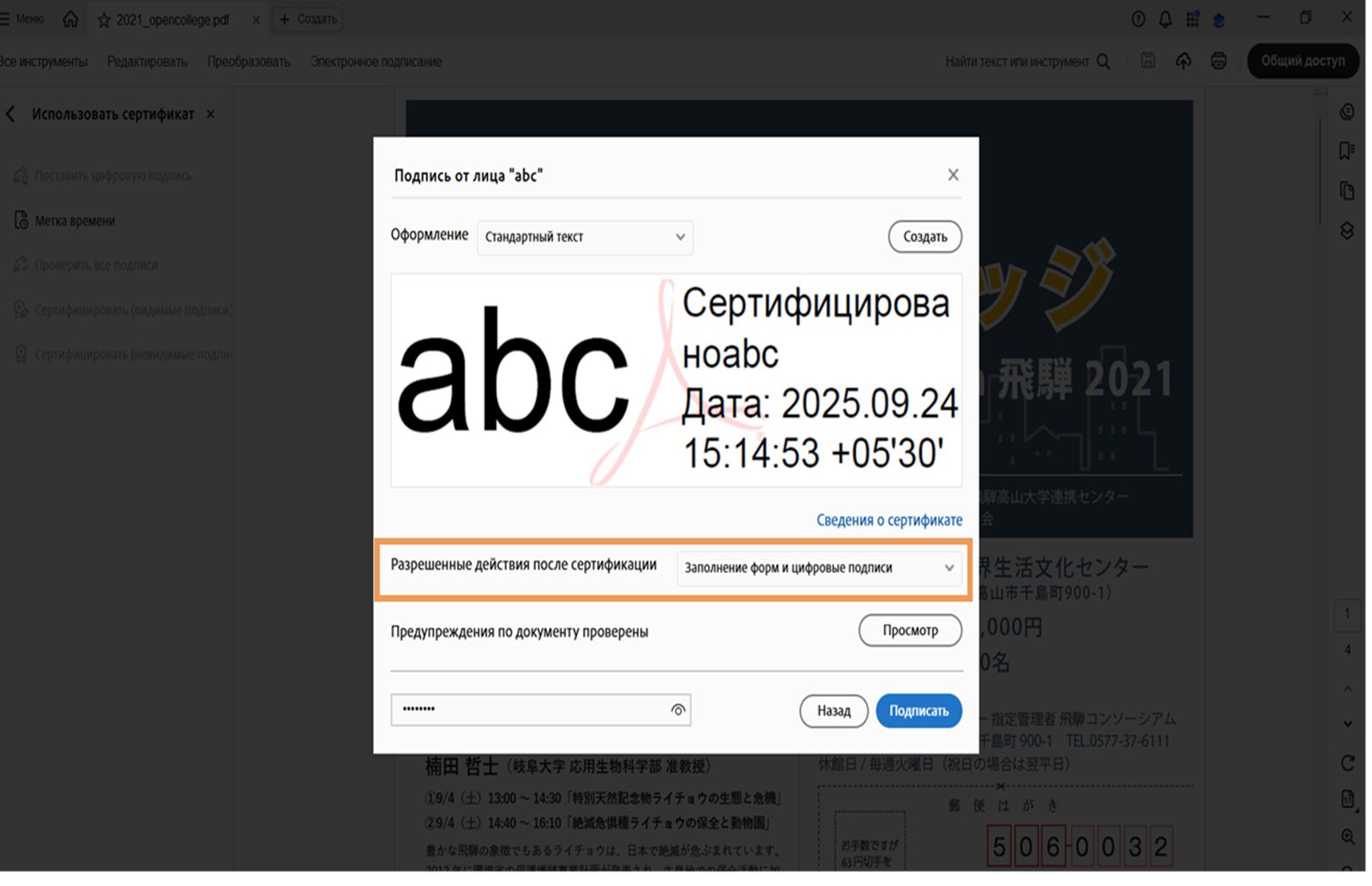Viewport: 1372px width, 886px height.
Task: Show bookmarks from the right sidebar icon
Action: point(1346,151)
